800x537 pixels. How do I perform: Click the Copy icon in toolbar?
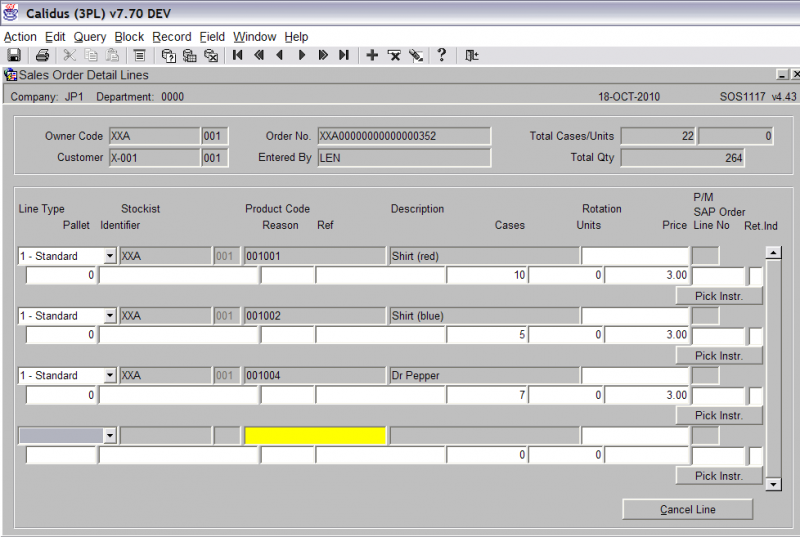tap(91, 55)
